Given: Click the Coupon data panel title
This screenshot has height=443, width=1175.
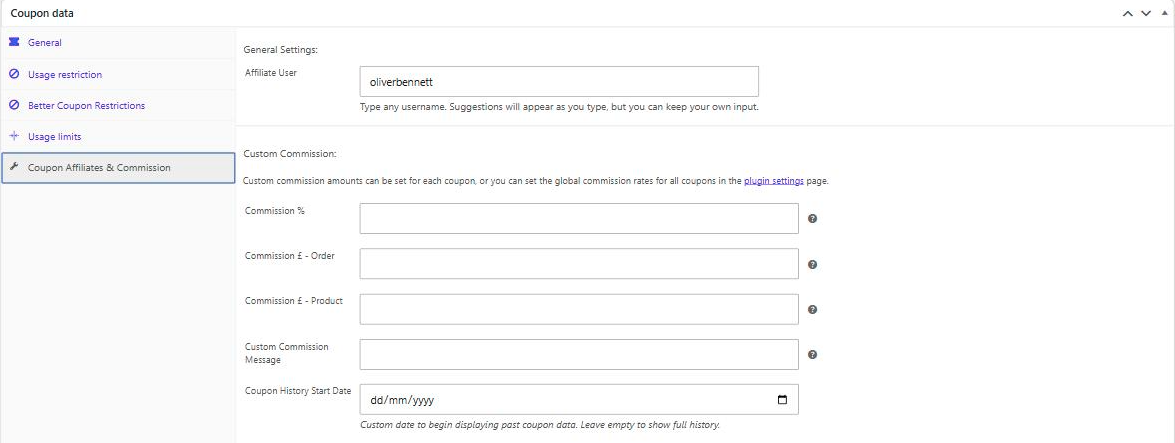Looking at the screenshot, I should click(42, 13).
